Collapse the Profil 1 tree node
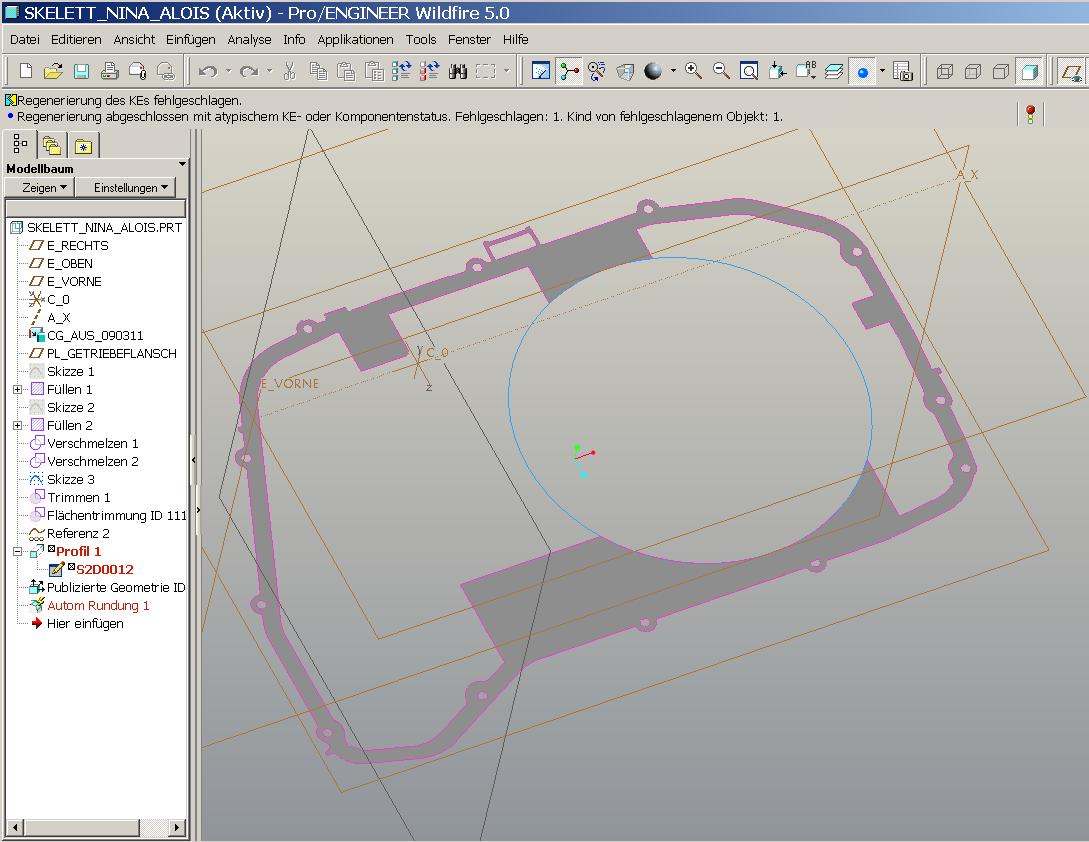 coord(18,552)
